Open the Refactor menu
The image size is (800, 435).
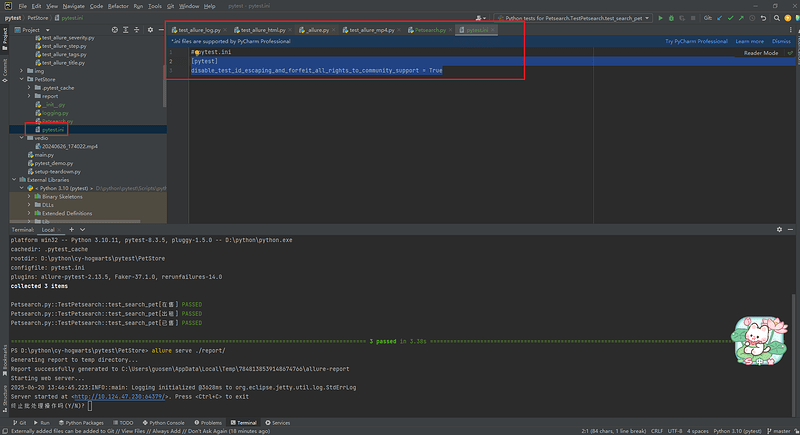(x=118, y=6)
